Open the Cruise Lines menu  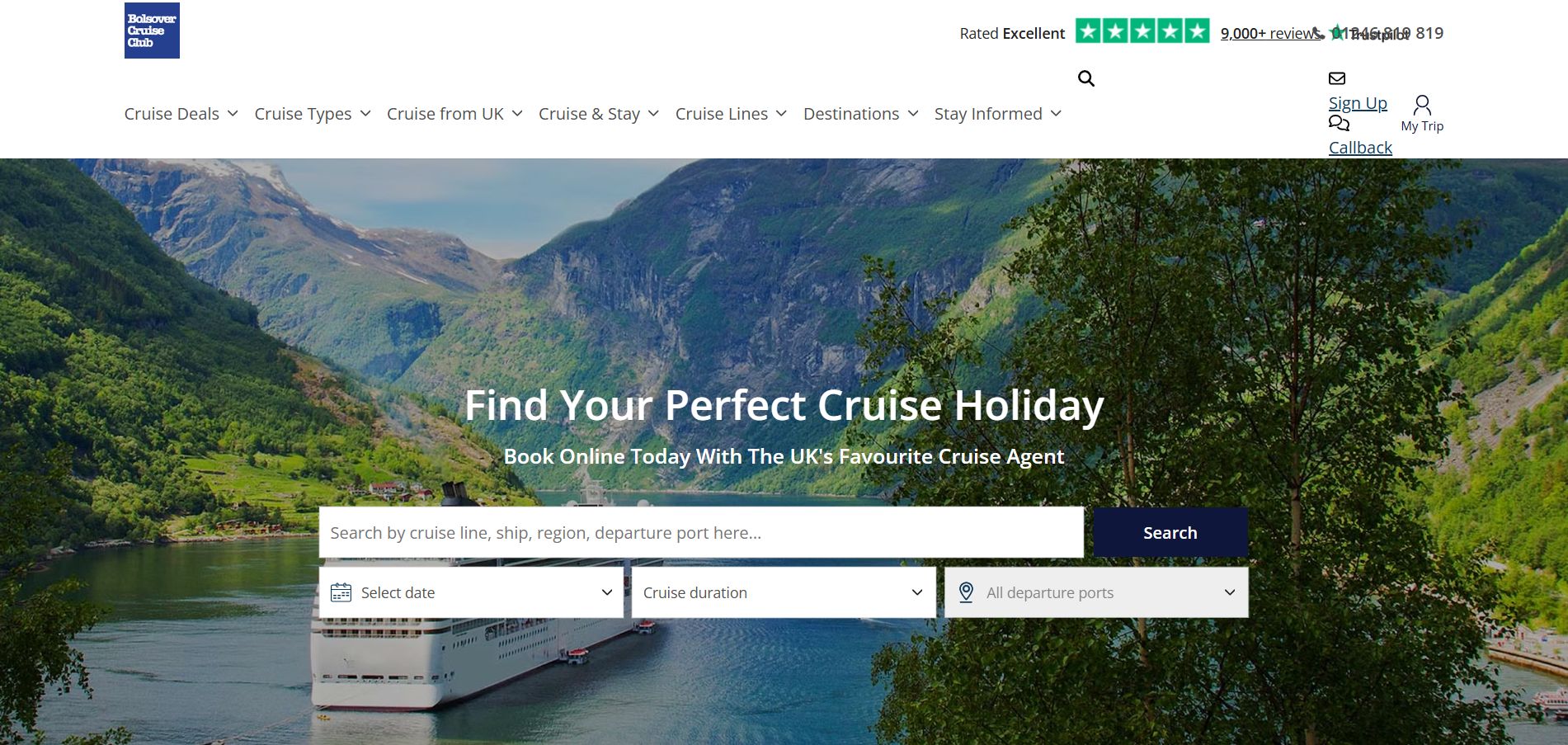[x=731, y=114]
